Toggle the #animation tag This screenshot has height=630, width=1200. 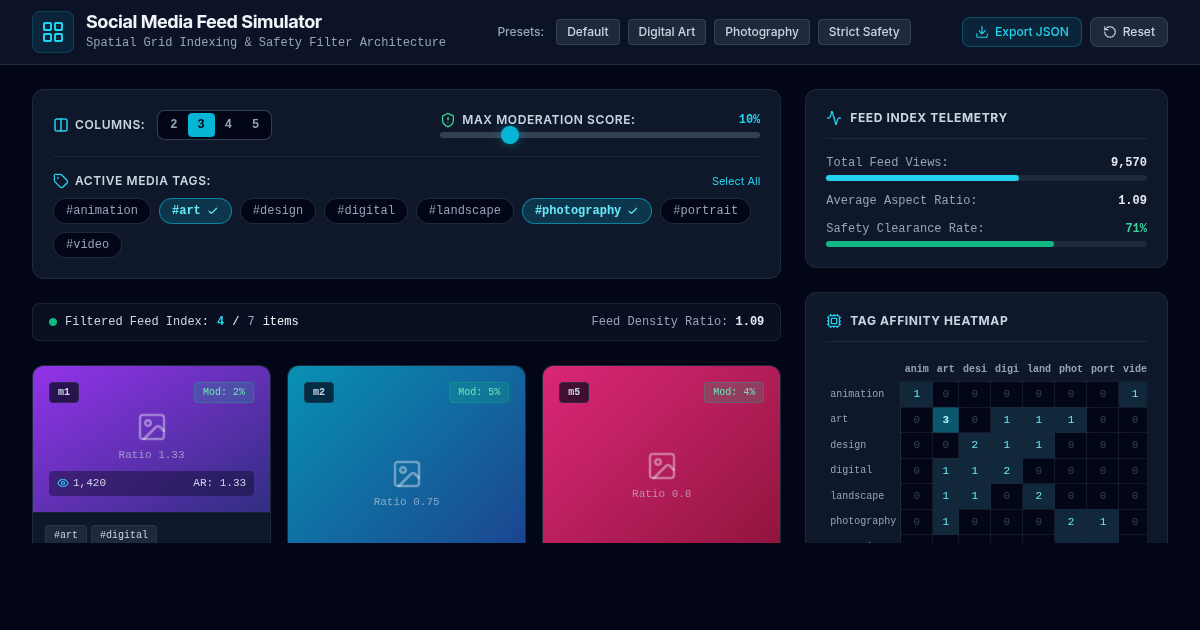click(102, 211)
